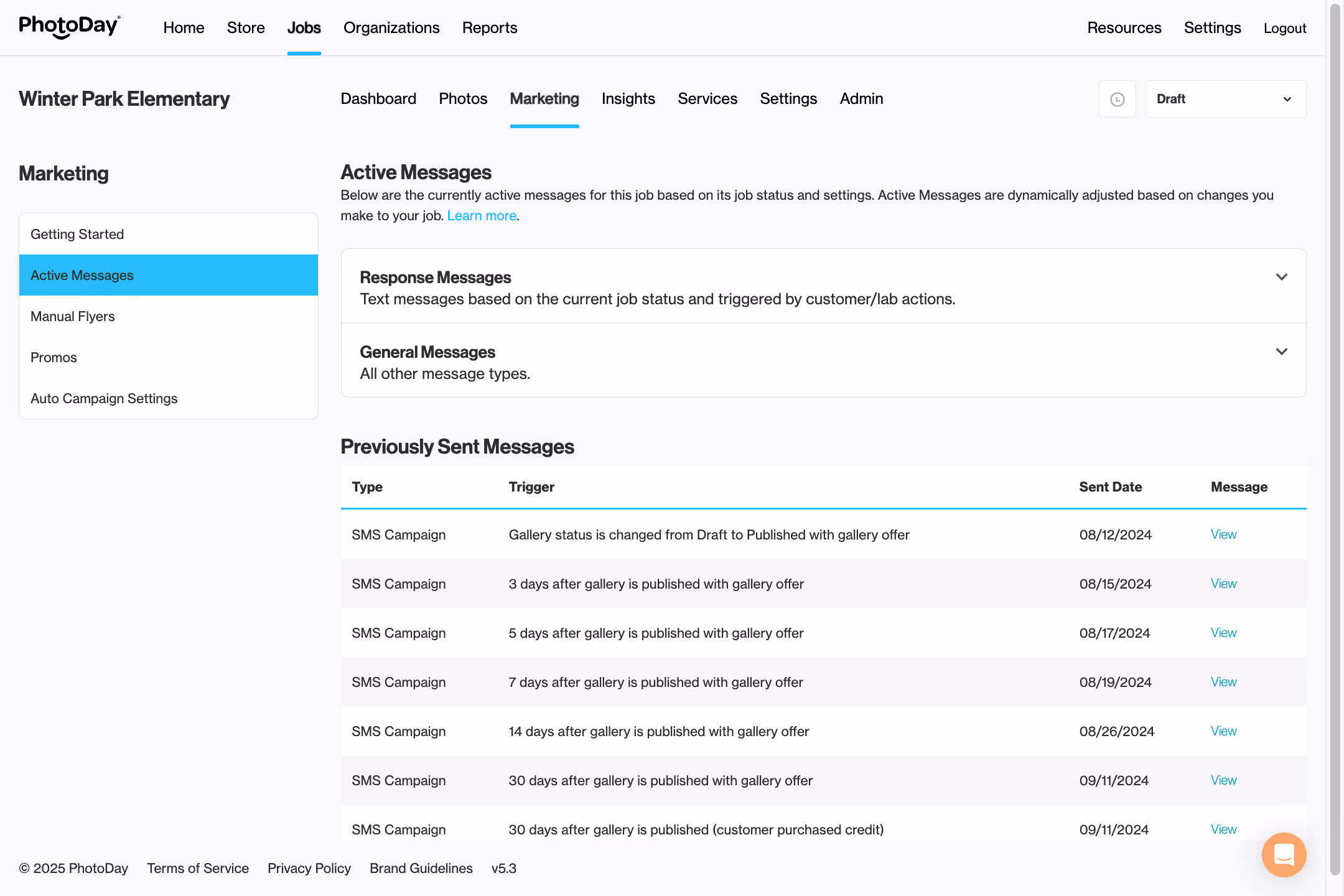Switch to the Services tab
1344x896 pixels.
[x=707, y=98]
